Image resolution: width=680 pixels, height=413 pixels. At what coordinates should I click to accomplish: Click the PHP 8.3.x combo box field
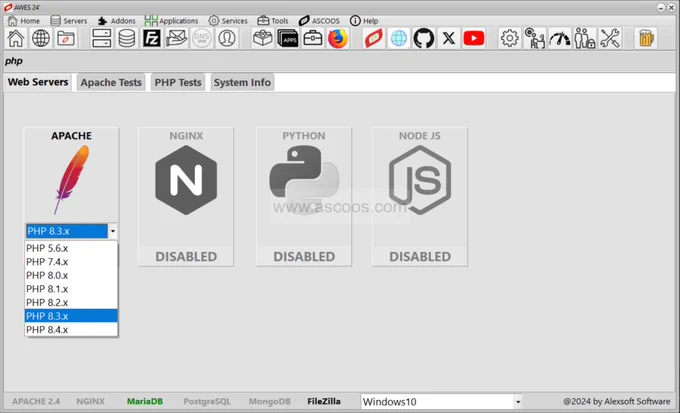click(x=72, y=231)
